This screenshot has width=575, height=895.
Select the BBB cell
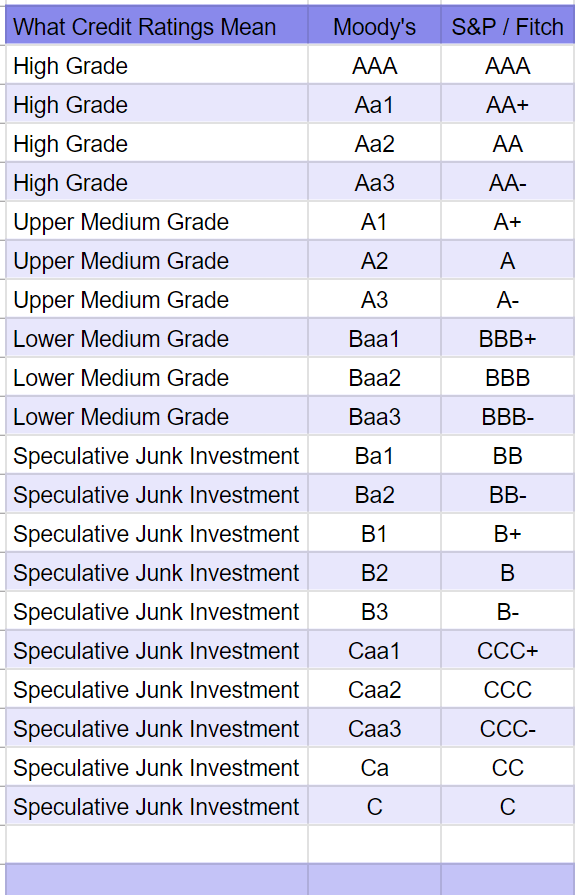click(508, 377)
